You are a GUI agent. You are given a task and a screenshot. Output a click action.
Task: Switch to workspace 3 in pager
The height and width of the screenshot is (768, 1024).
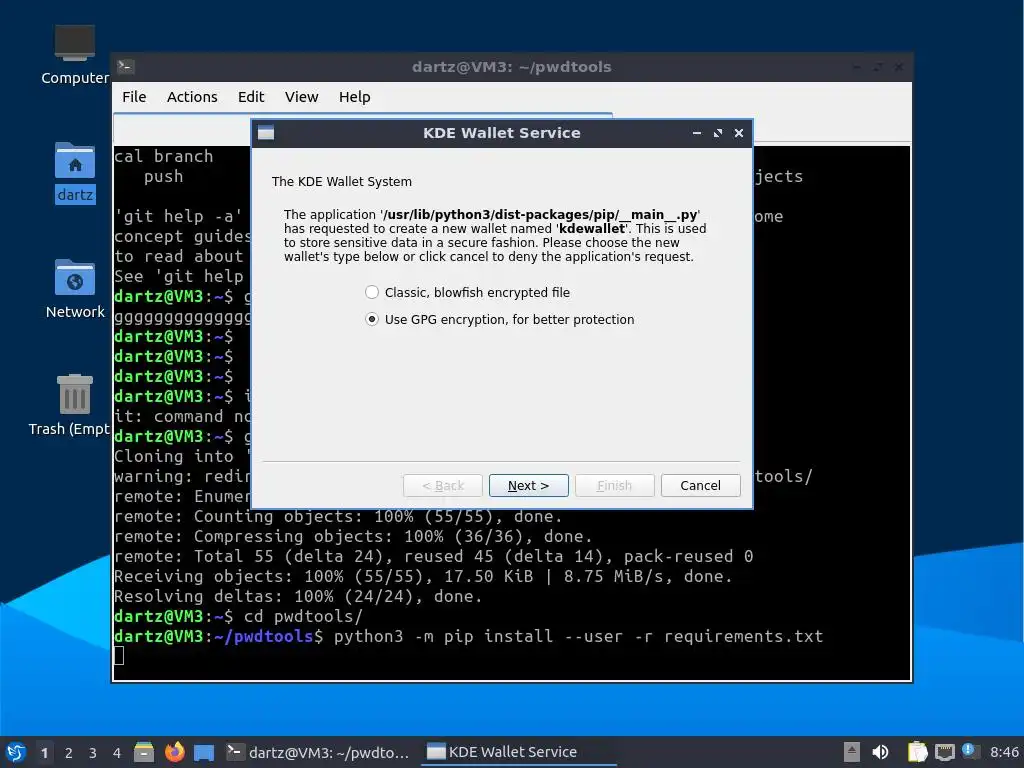(x=93, y=753)
